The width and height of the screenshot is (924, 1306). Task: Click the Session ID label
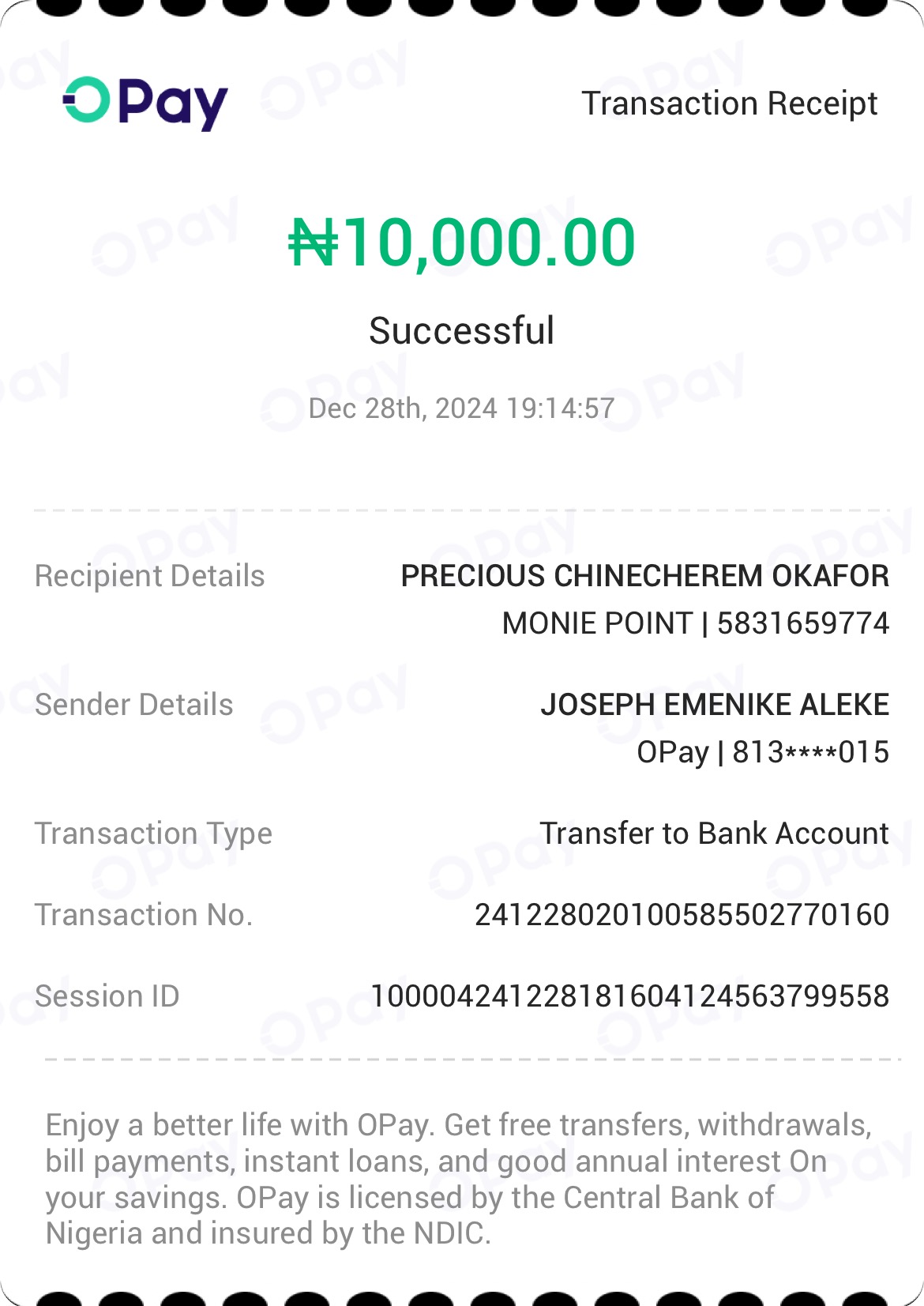(107, 996)
